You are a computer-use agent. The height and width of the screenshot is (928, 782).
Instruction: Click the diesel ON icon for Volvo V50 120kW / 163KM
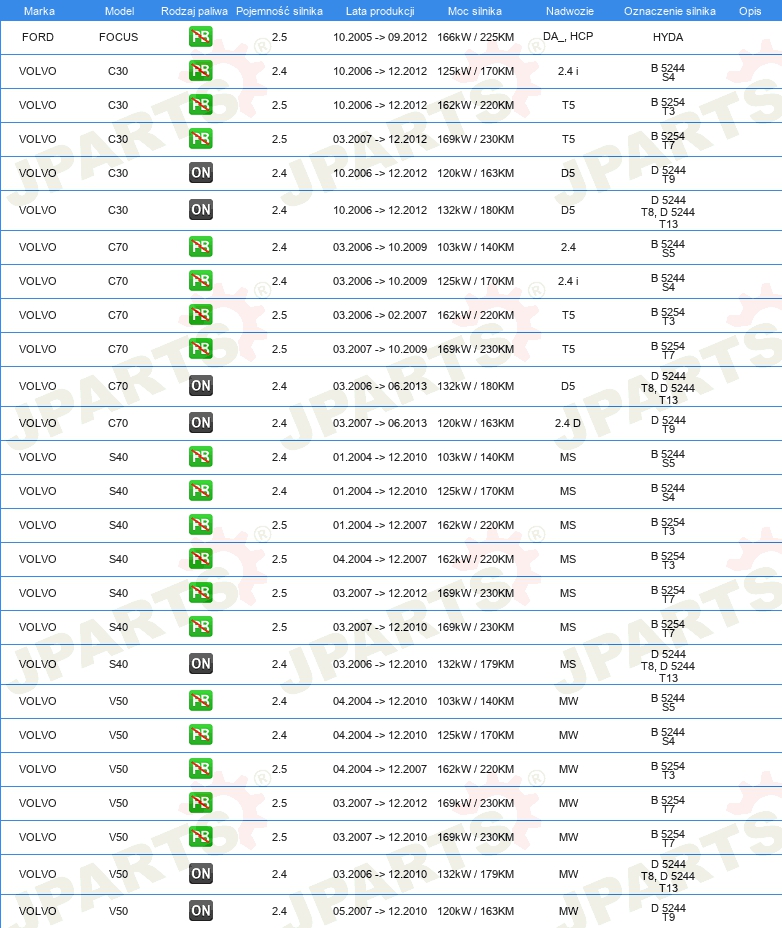[x=201, y=910]
